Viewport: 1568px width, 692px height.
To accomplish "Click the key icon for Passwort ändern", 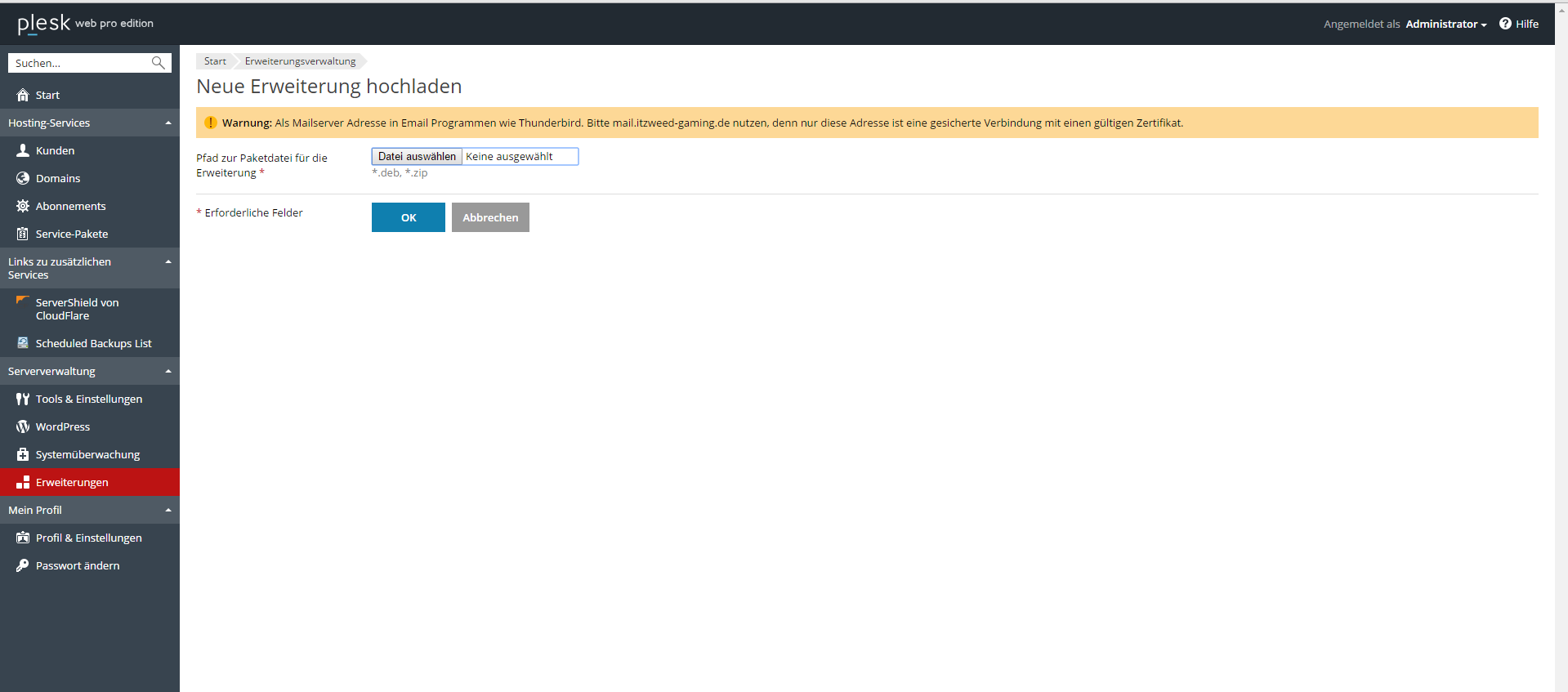I will pos(23,565).
